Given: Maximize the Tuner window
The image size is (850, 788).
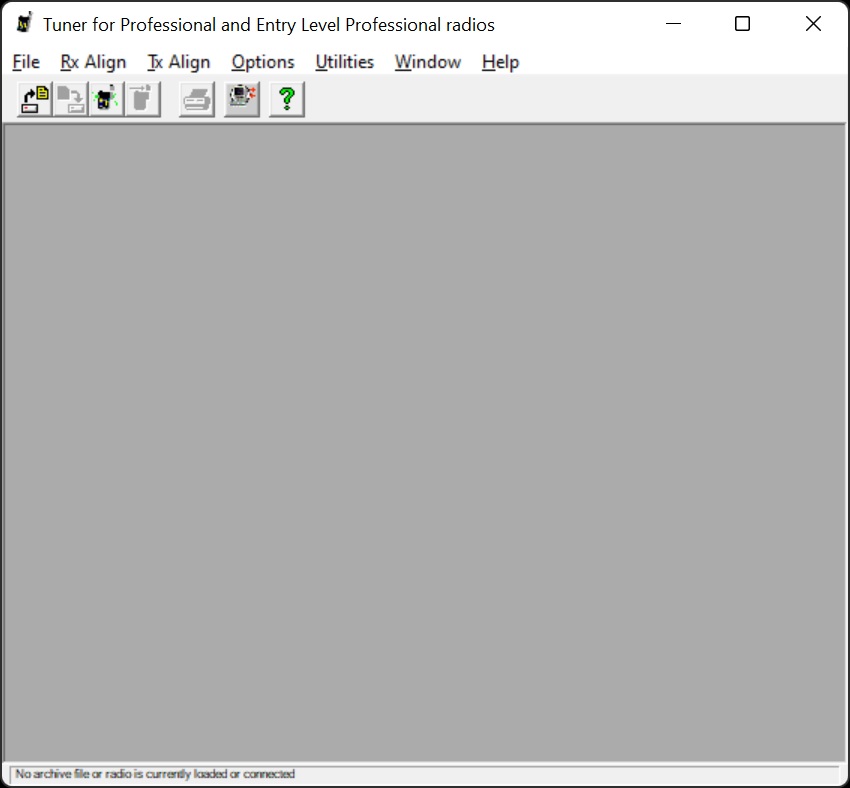Looking at the screenshot, I should tap(742, 24).
